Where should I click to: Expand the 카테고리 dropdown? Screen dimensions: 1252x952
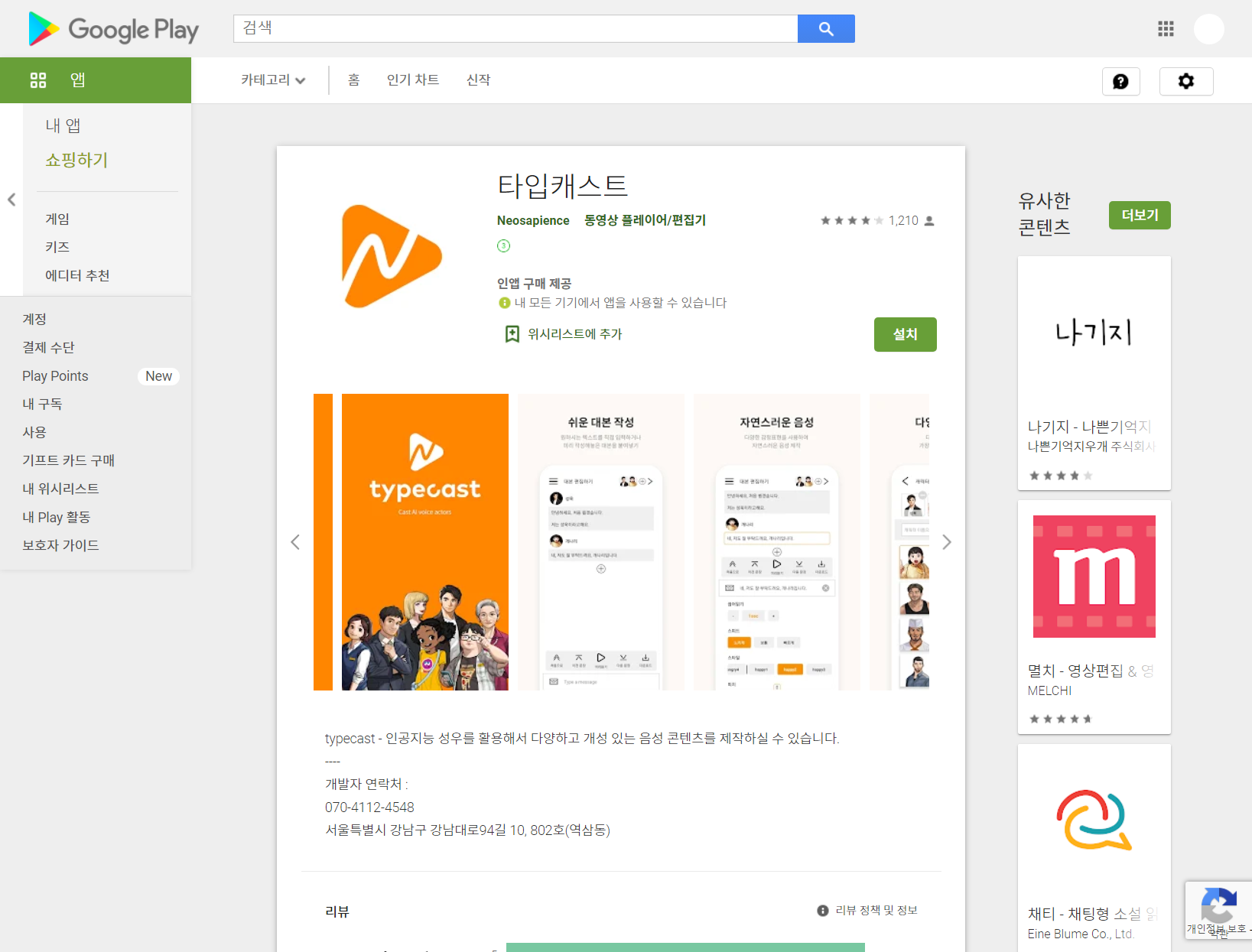click(x=273, y=80)
